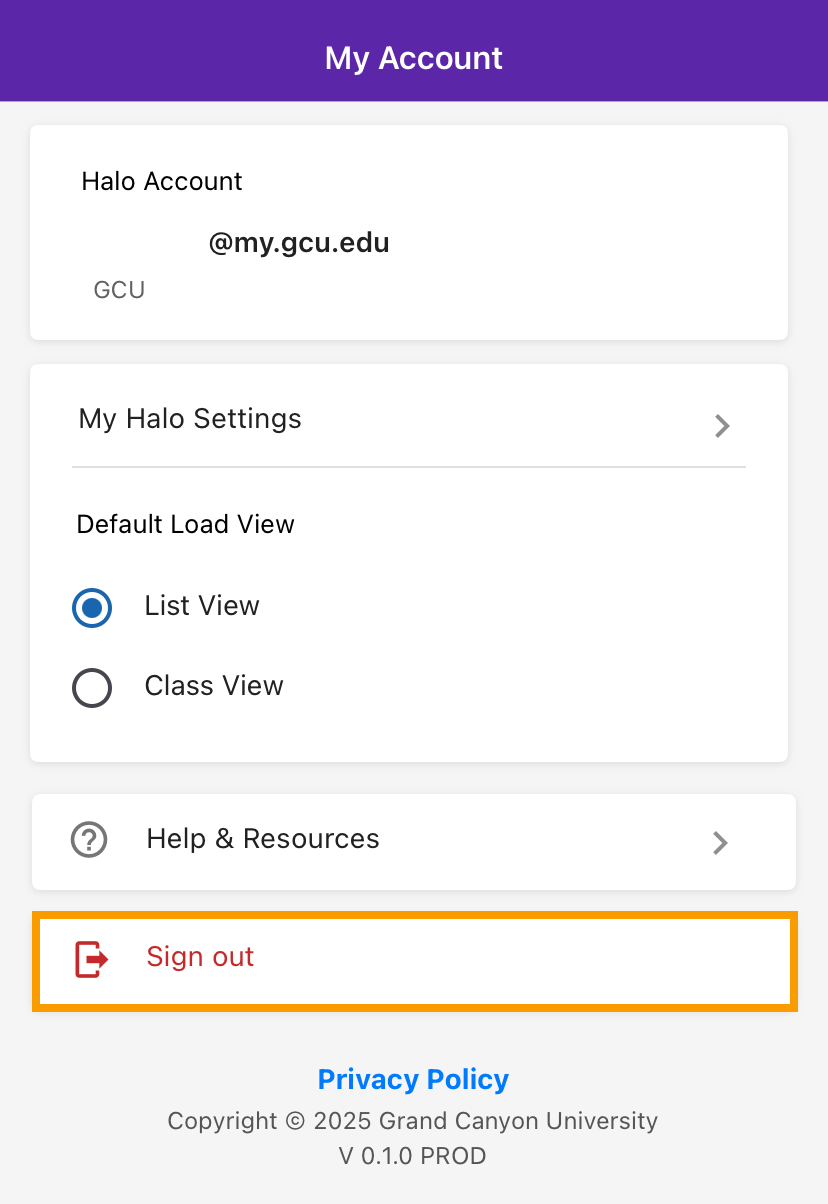Expand My Halo Settings chevron arrow
828x1204 pixels.
pyautogui.click(x=722, y=427)
